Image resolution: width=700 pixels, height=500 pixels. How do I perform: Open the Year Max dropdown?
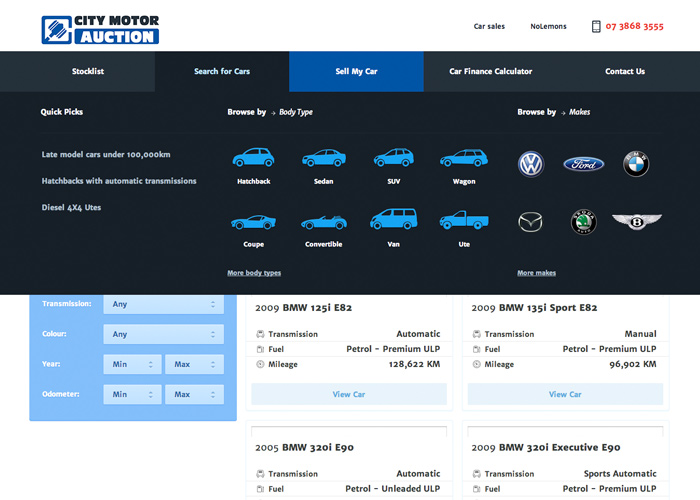[x=194, y=364]
